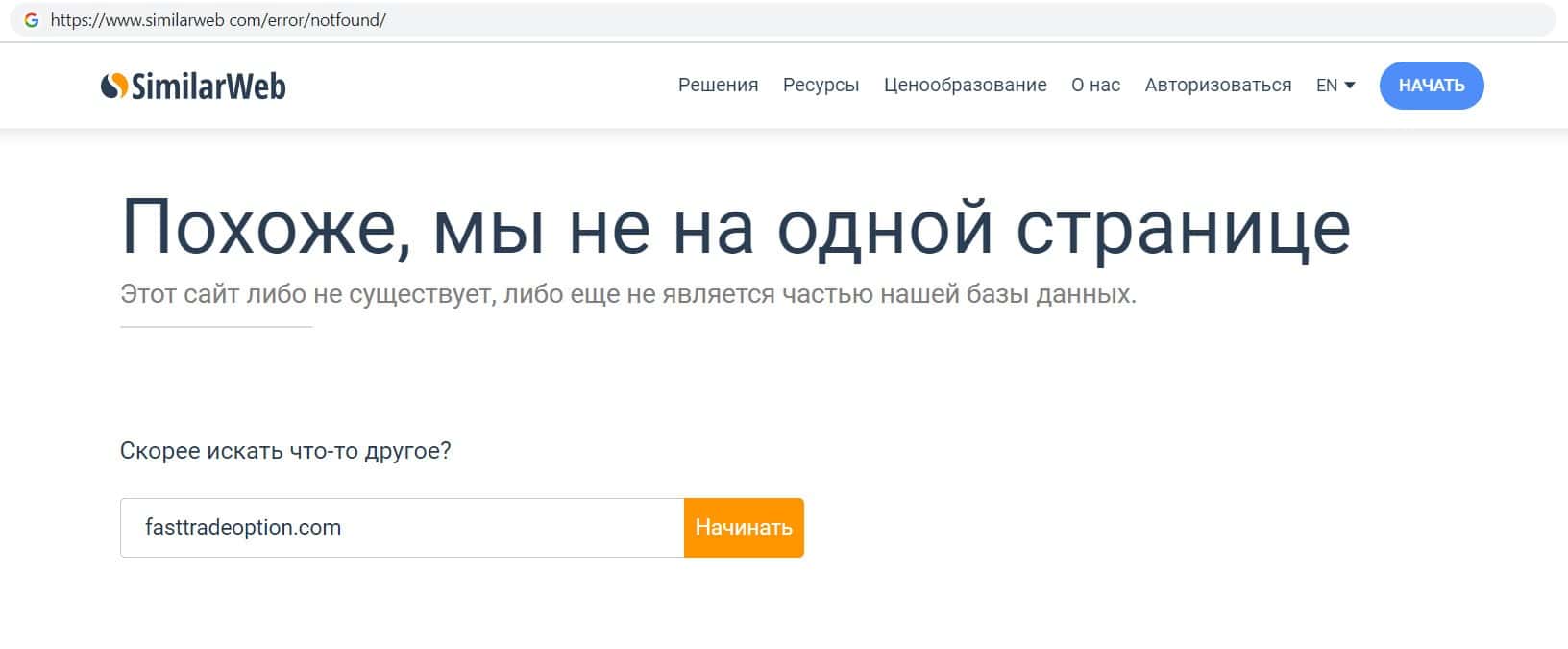Click the text Скорее искать что-то другое?

pyautogui.click(x=285, y=451)
